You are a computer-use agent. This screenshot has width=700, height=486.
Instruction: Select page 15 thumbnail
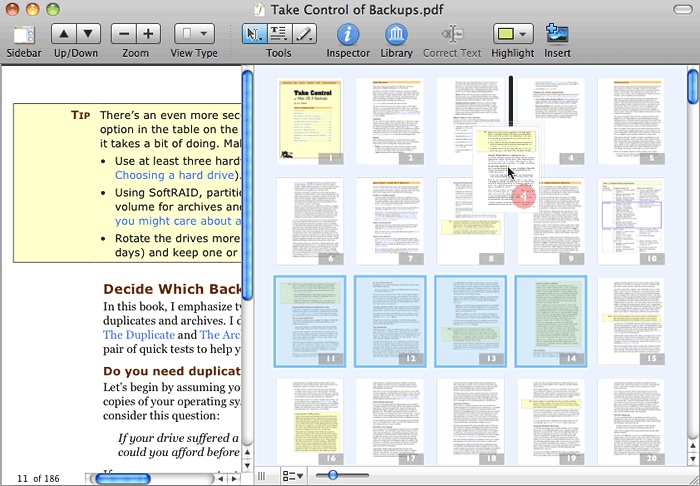pos(630,321)
